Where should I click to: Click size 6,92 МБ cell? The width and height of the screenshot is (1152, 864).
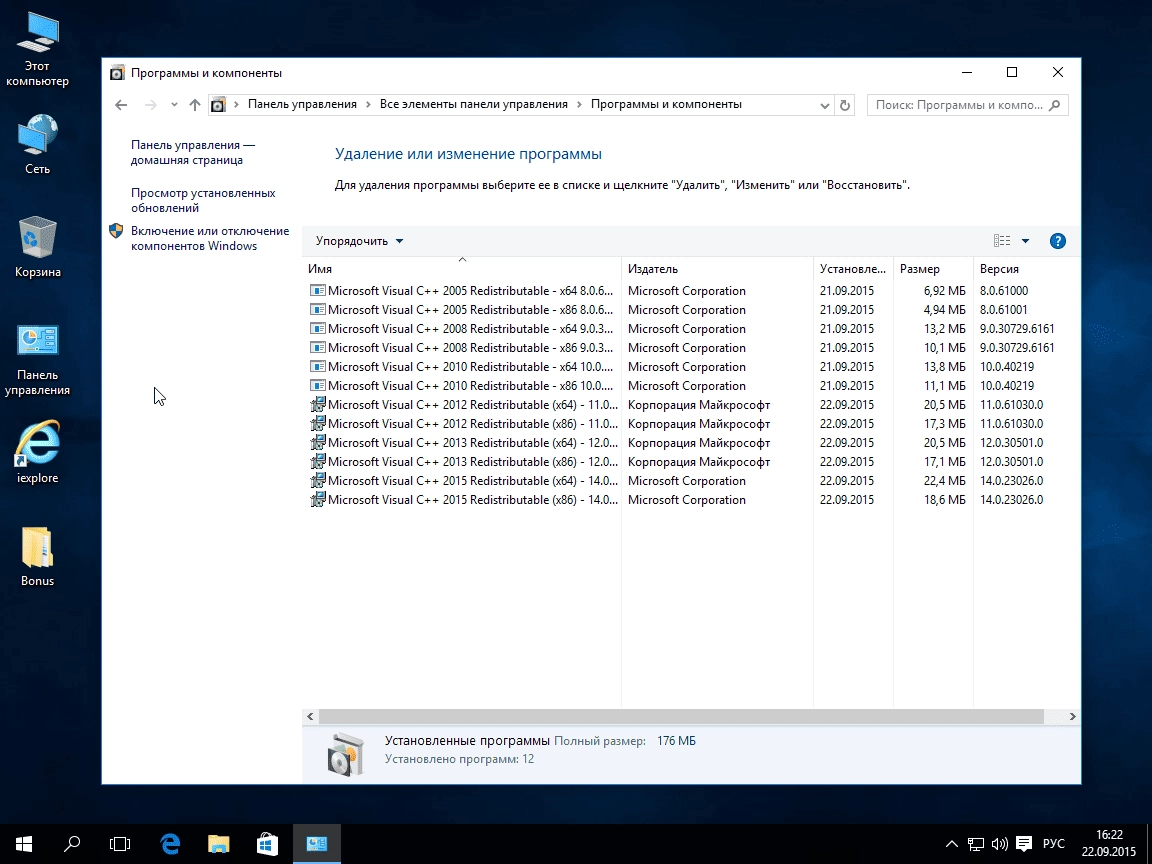(x=945, y=291)
